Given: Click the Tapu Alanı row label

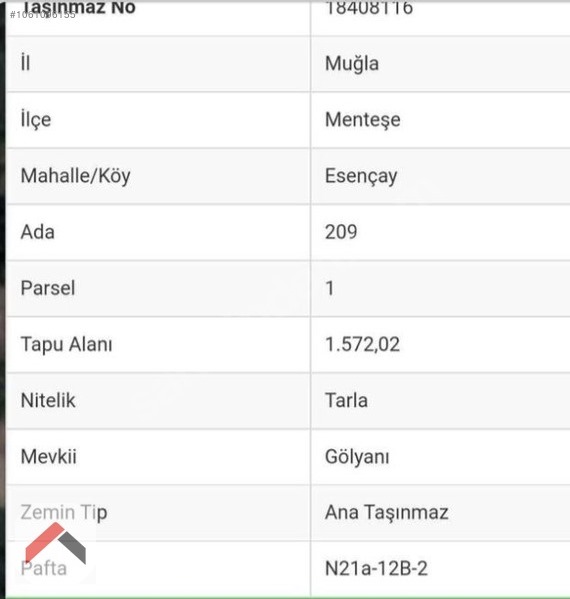Looking at the screenshot, I should pos(66,344).
